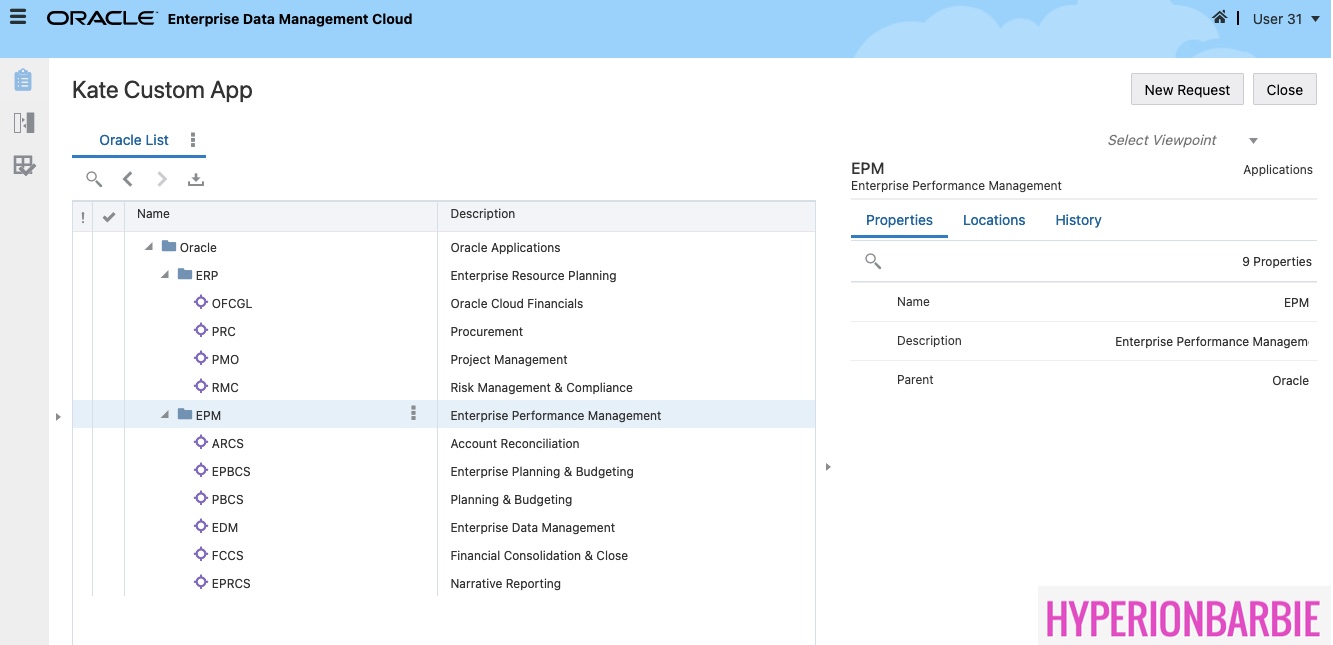Image resolution: width=1333 pixels, height=645 pixels.
Task: Switch to the Locations tab
Action: [x=993, y=220]
